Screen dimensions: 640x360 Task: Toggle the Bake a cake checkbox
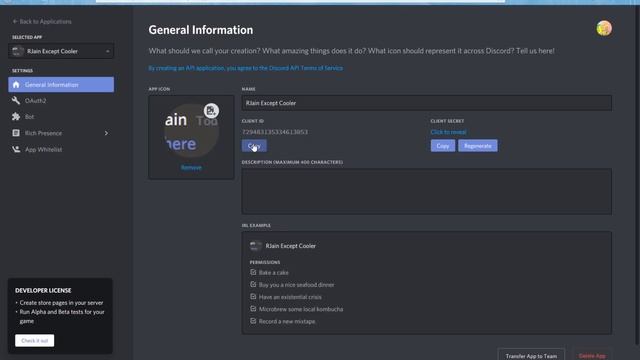253,272
